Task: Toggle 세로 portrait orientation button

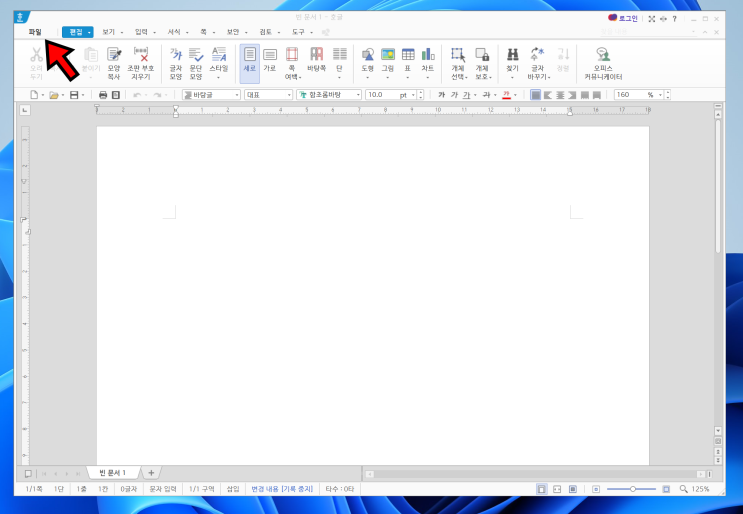Action: click(x=250, y=63)
